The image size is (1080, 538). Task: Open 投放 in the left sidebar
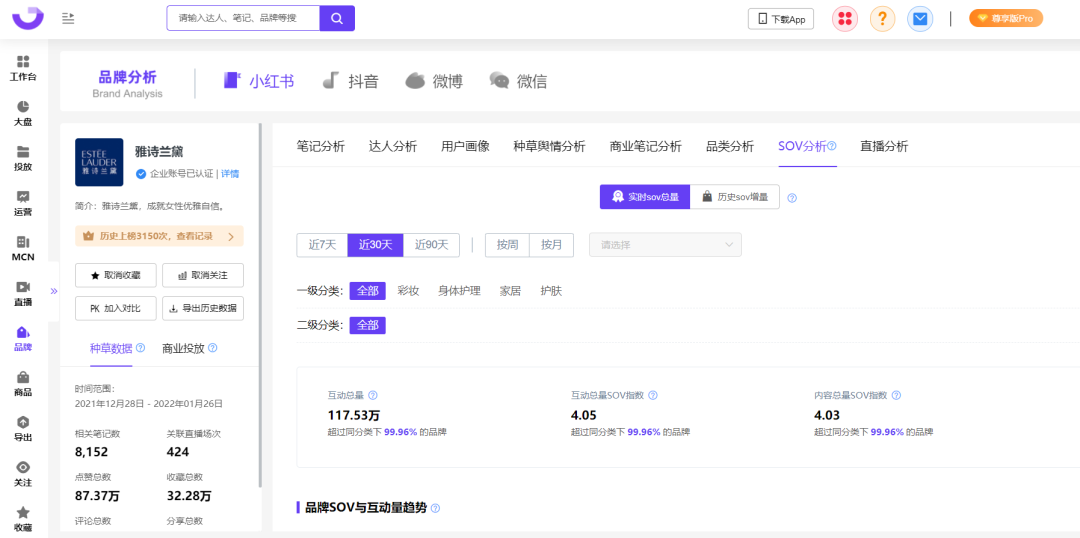23,158
